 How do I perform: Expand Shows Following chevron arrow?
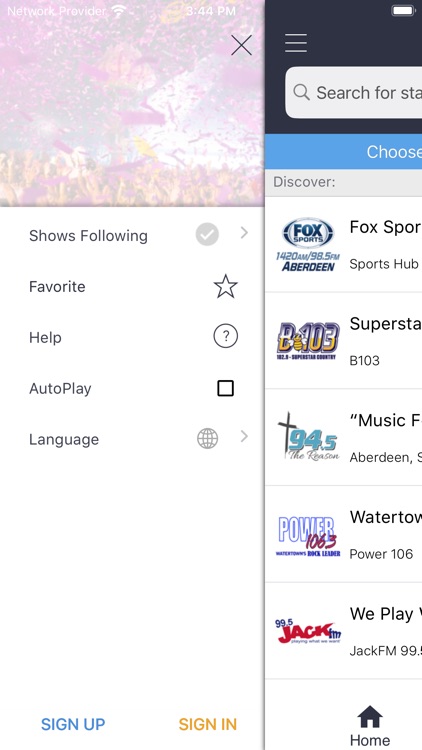[244, 233]
